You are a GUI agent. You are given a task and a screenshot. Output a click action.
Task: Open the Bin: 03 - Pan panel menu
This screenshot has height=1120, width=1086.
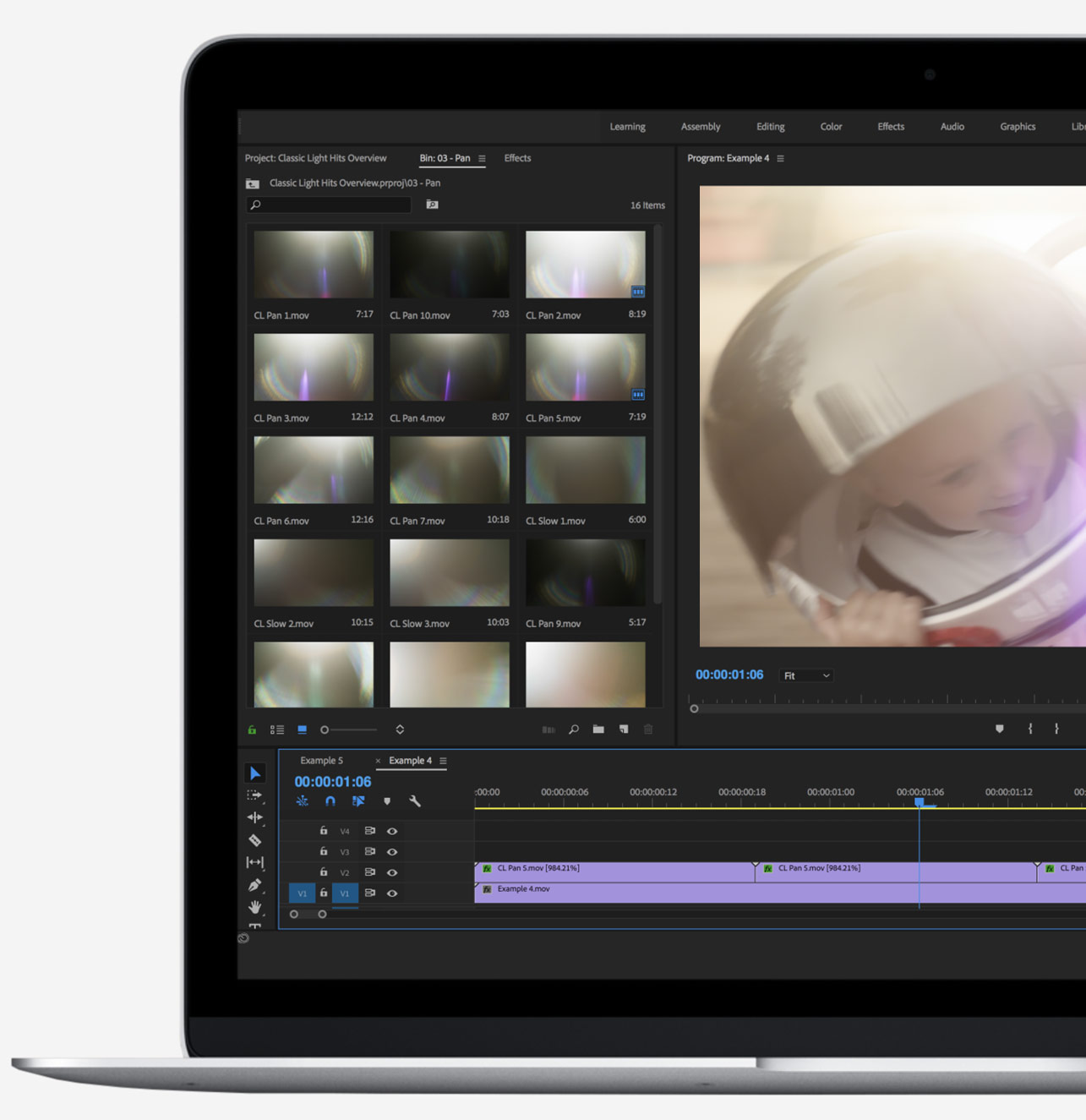[482, 159]
